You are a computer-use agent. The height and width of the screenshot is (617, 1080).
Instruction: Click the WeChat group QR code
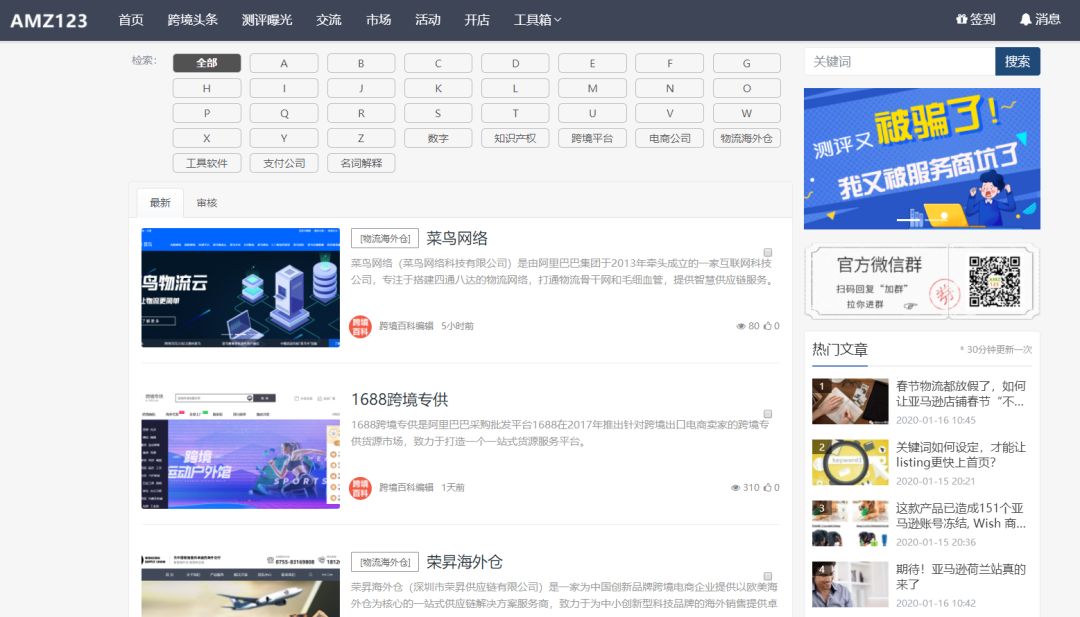coord(994,282)
